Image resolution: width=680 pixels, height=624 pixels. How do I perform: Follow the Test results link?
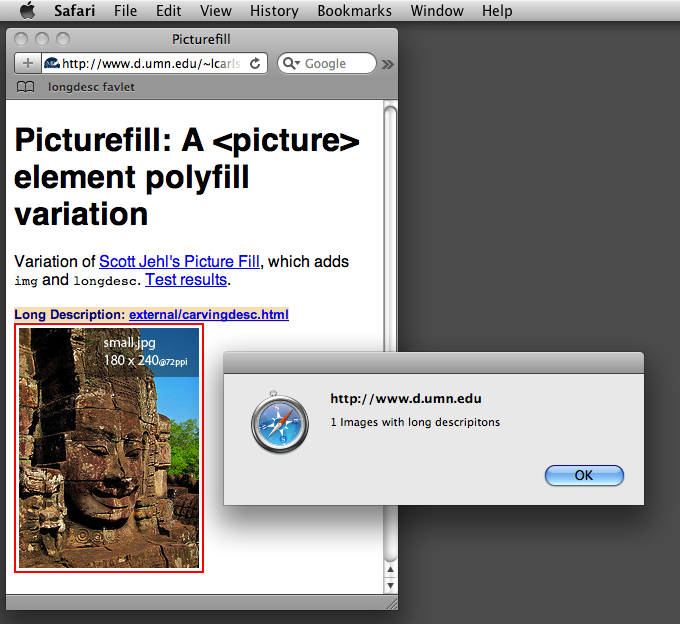point(186,280)
